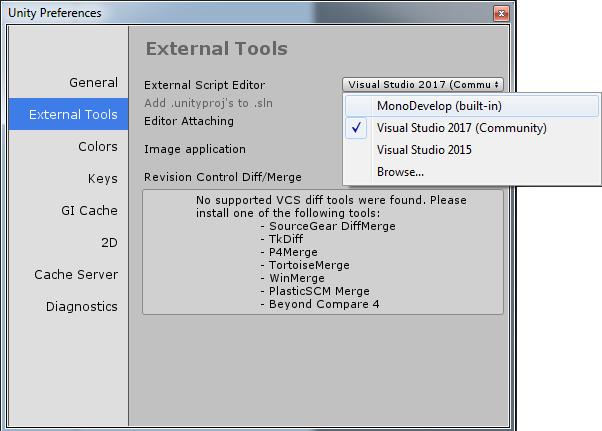Pick Visual Studio 2015 as script editor
The image size is (602, 431).
472,150
